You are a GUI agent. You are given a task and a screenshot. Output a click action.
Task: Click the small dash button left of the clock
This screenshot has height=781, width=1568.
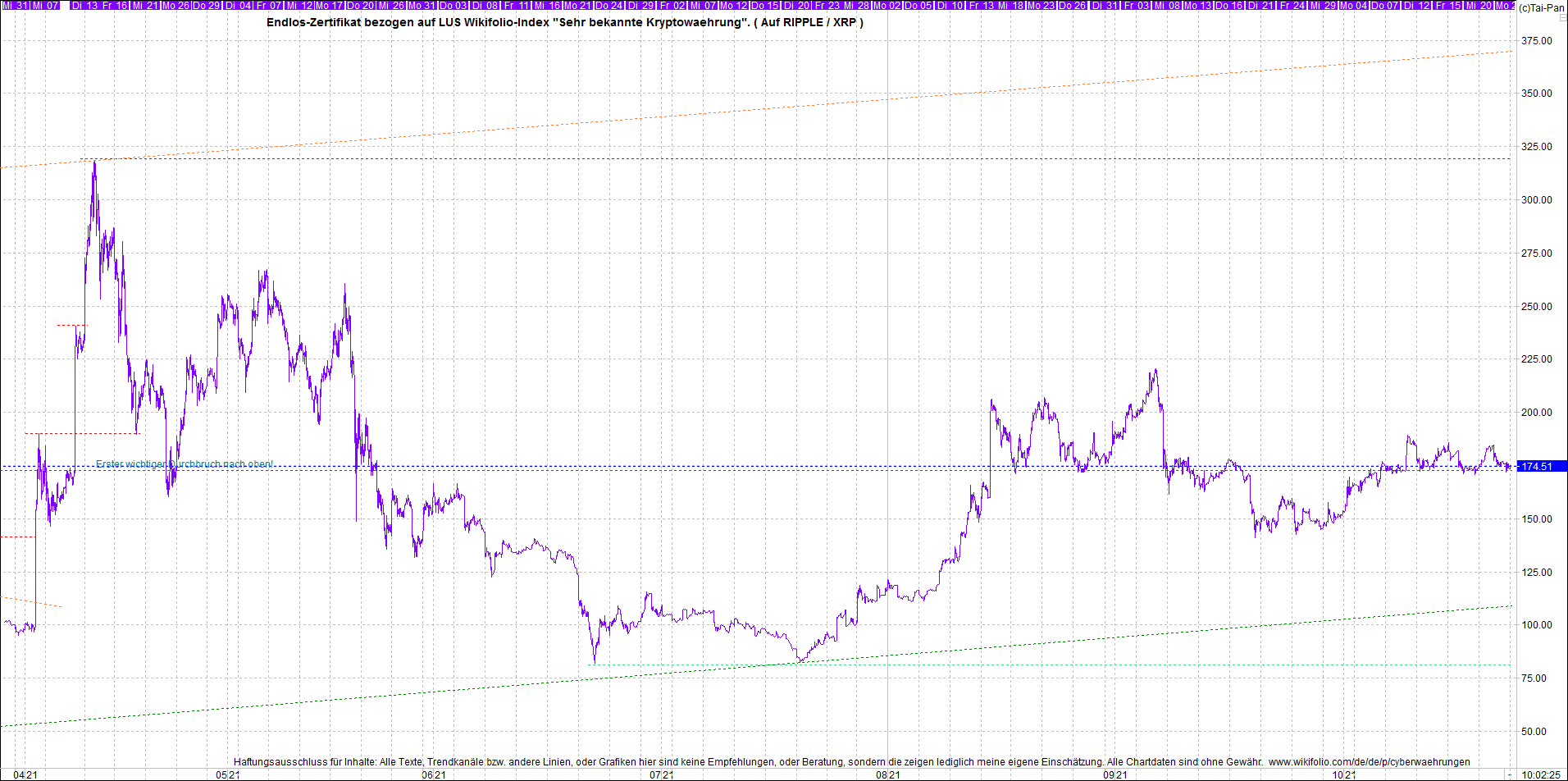click(x=1509, y=774)
